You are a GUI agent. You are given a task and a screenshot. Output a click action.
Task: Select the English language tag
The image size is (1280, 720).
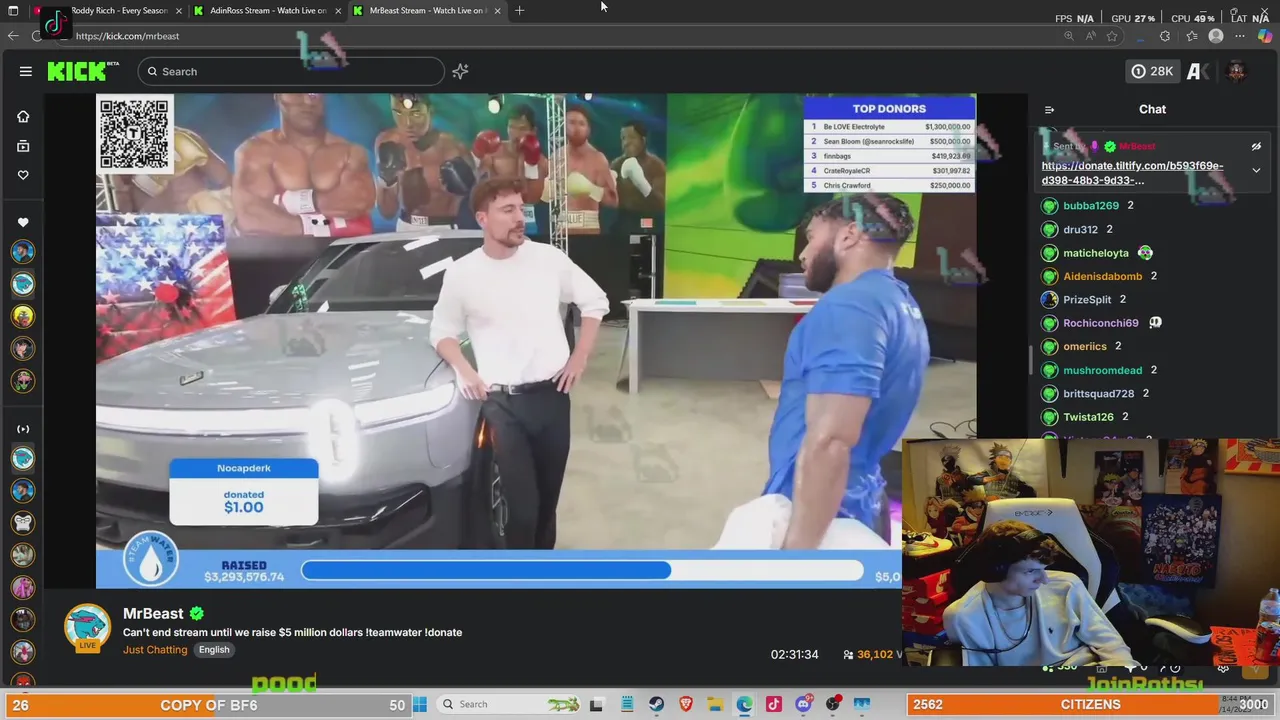pyautogui.click(x=214, y=650)
